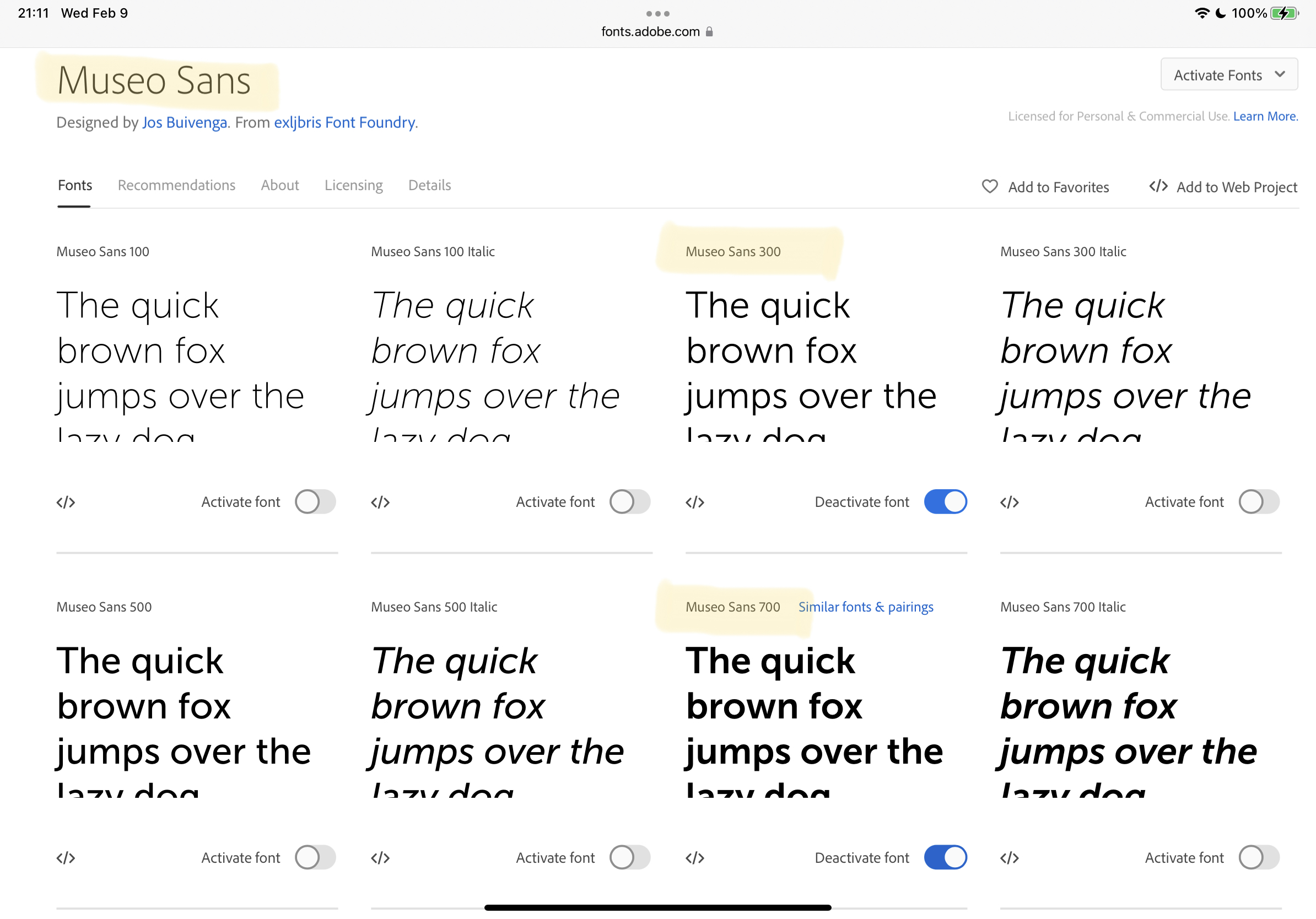Click the code icon below Museo Sans 300
The height and width of the screenshot is (919, 1316).
[x=695, y=502]
